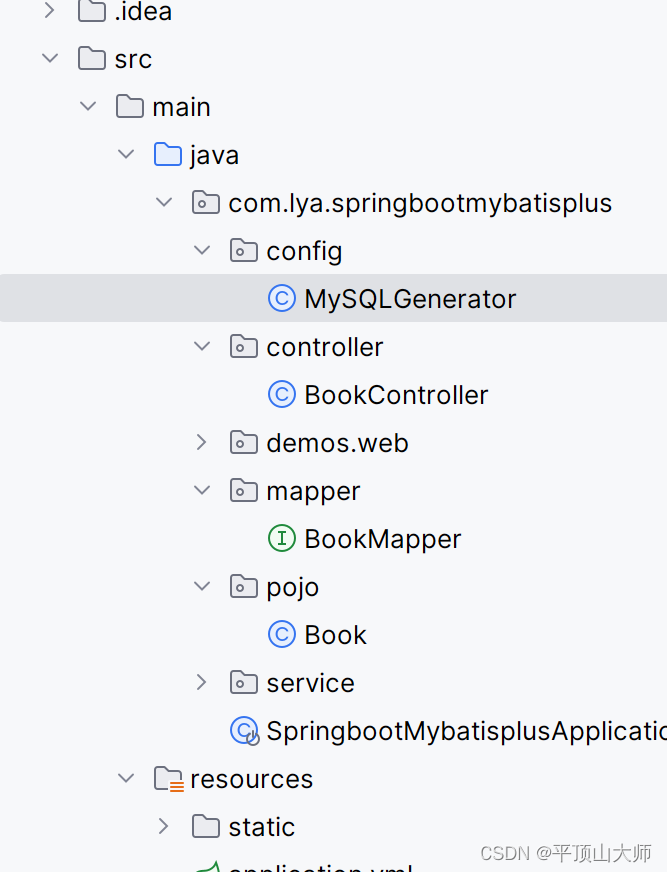Click the config package icon
Image resolution: width=667 pixels, height=872 pixels.
[244, 250]
